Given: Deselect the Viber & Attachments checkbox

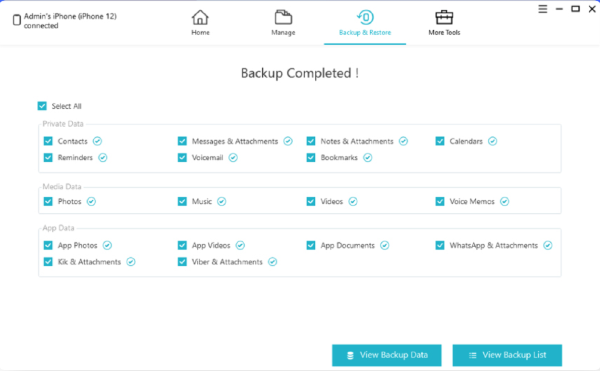Looking at the screenshot, I should click(182, 262).
